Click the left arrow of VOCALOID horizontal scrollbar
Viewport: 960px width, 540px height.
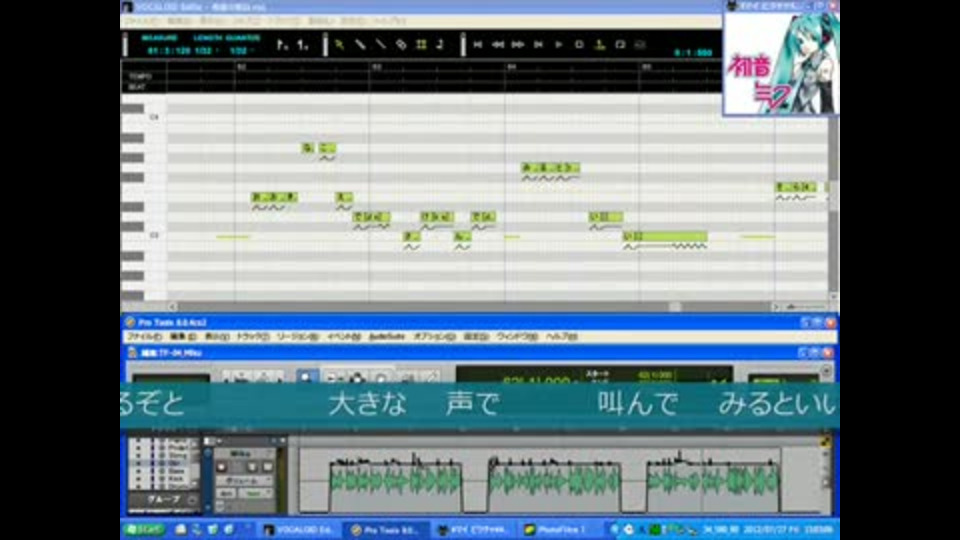(172, 306)
